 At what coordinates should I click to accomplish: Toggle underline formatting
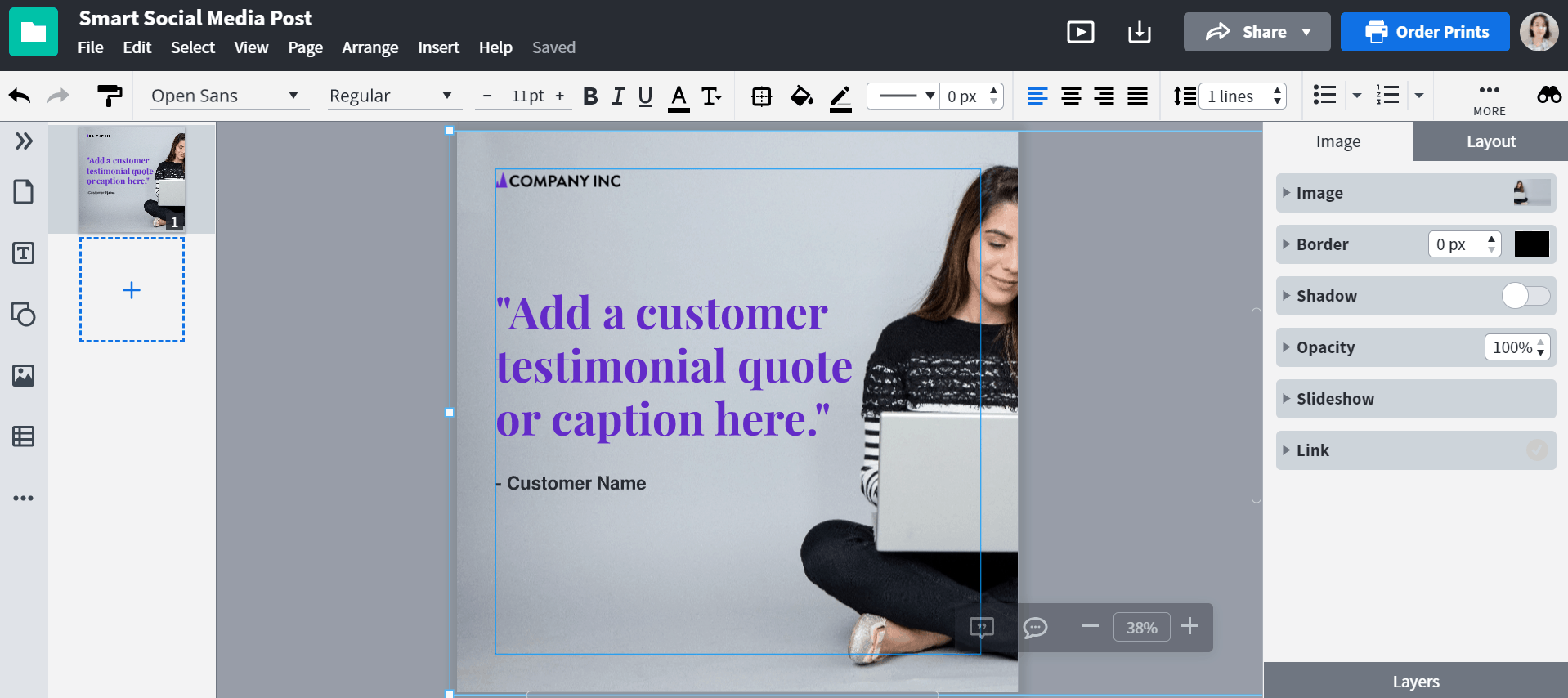[645, 96]
